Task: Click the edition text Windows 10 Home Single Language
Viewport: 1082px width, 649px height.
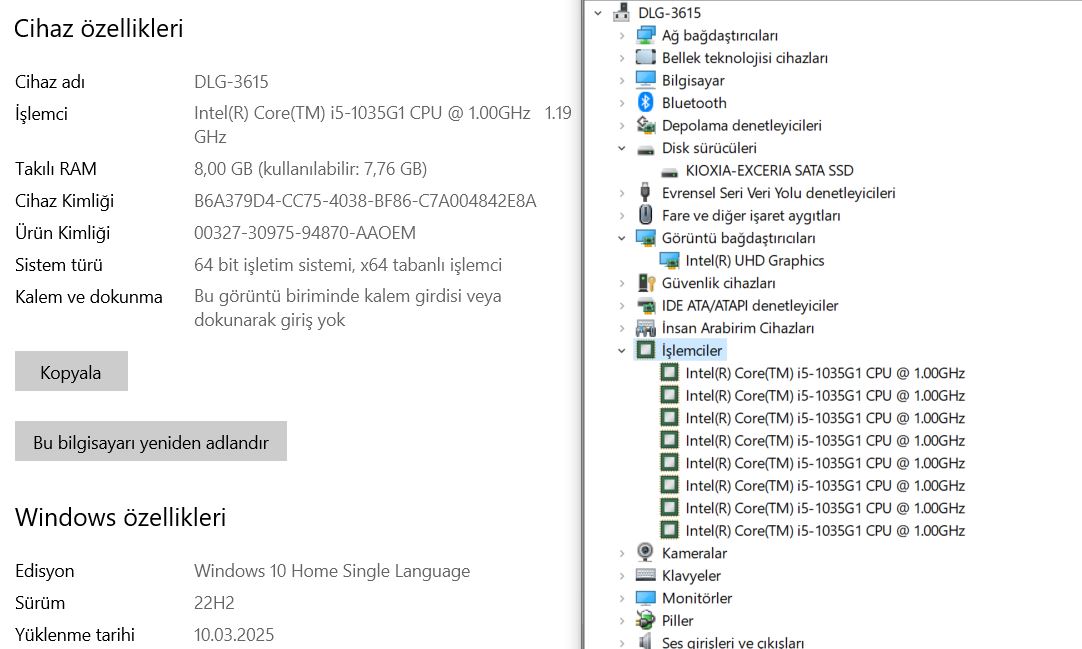Action: [332, 571]
